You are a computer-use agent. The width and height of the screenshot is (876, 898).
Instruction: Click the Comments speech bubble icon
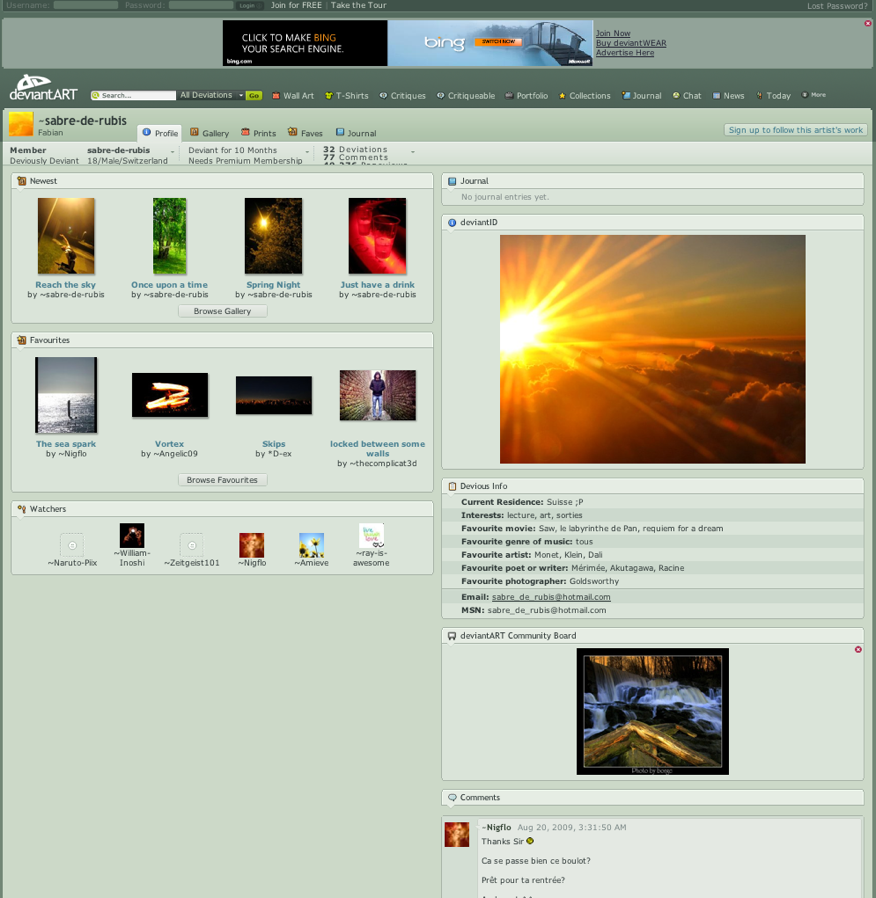click(452, 797)
